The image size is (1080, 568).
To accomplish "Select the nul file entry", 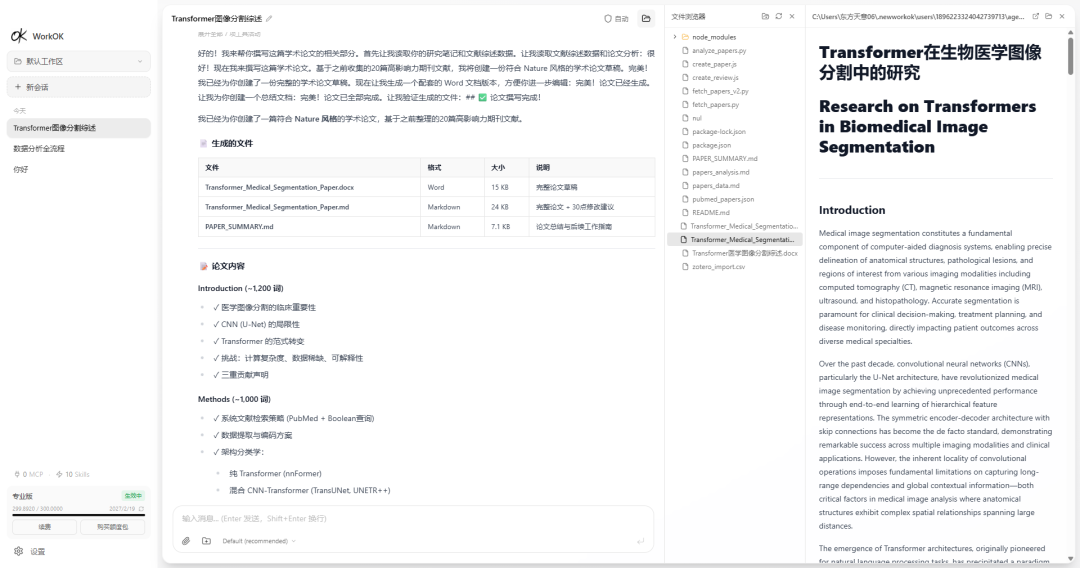I will pos(735,118).
